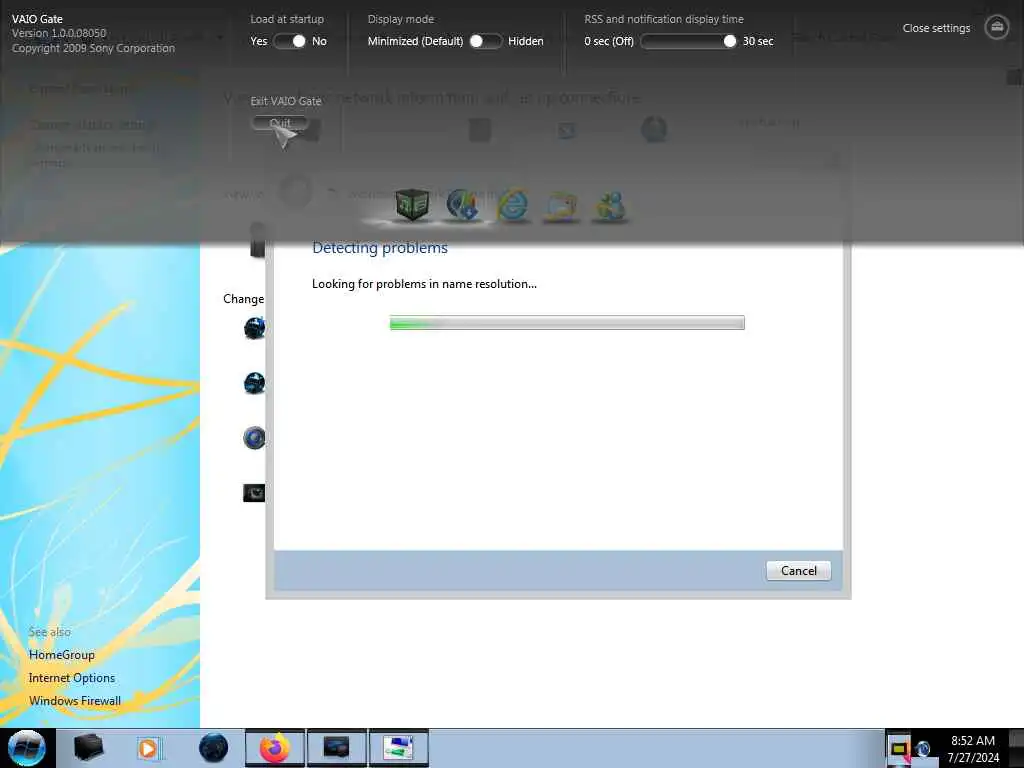This screenshot has height=768, width=1024.
Task: Click the first globe icon below Change
Action: (x=254, y=327)
